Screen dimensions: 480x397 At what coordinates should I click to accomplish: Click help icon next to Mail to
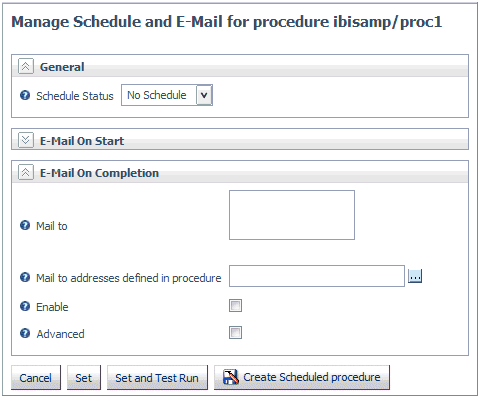pyautogui.click(x=25, y=225)
